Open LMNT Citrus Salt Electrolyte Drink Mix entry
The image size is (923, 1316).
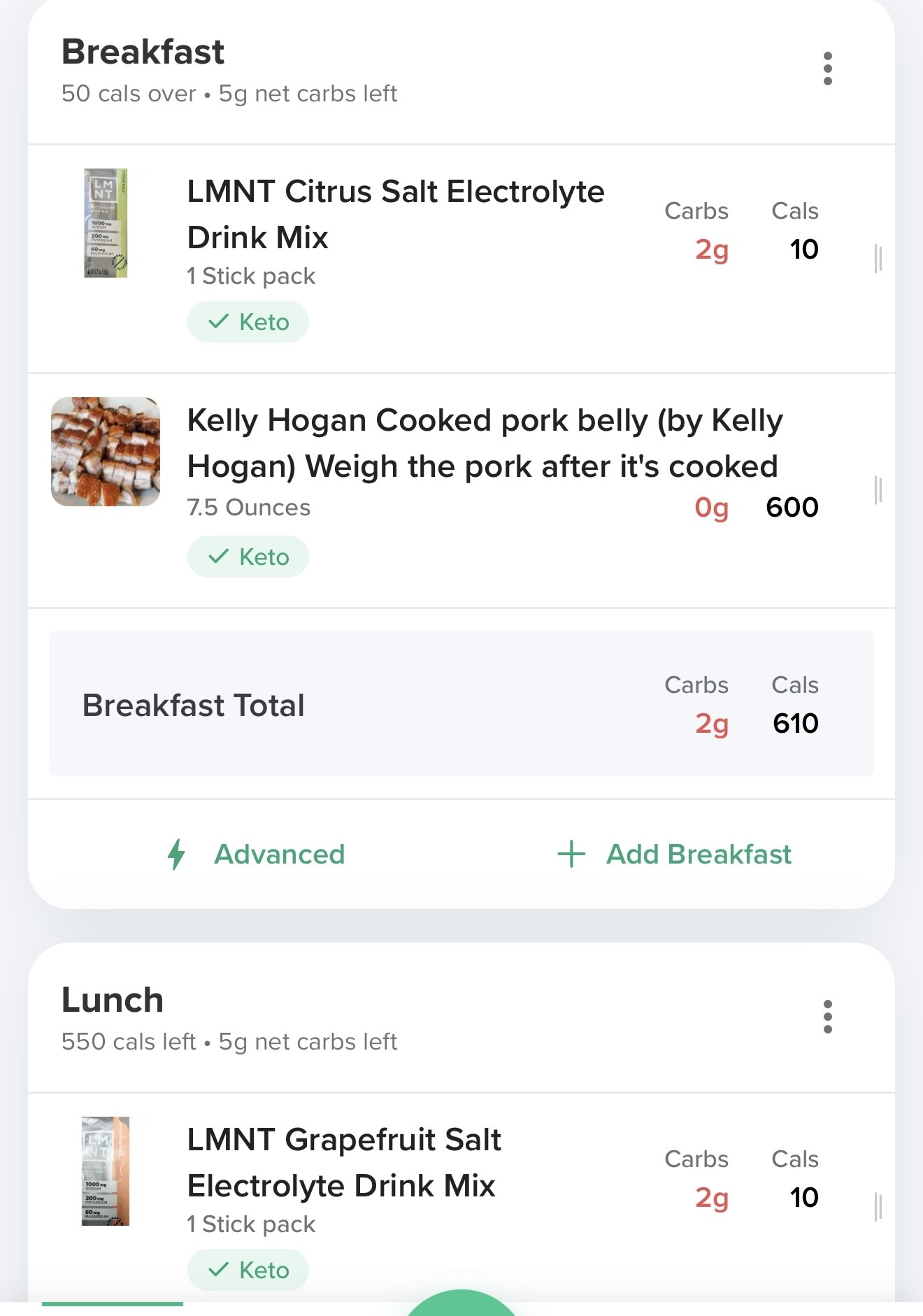tap(395, 215)
